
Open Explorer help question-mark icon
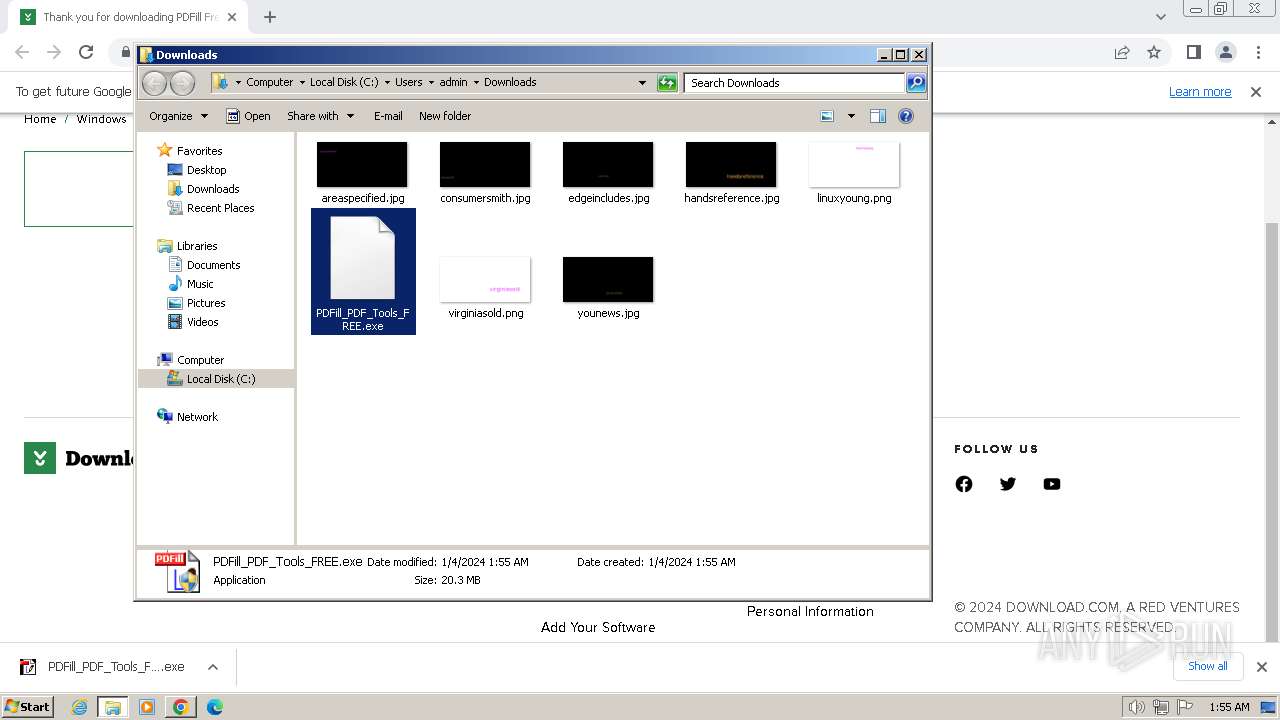tap(906, 116)
